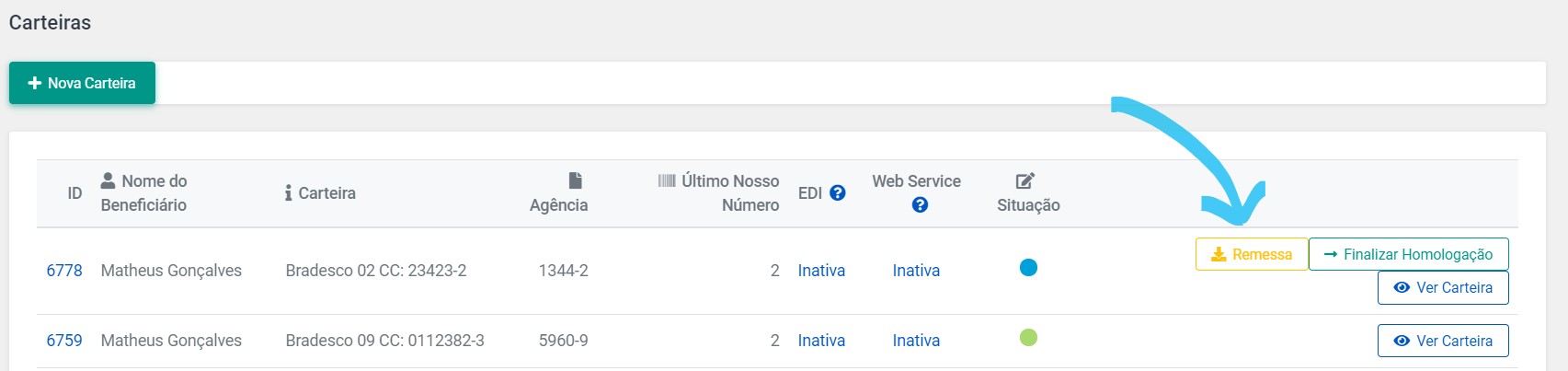Open EDI help question mark icon

[x=837, y=192]
